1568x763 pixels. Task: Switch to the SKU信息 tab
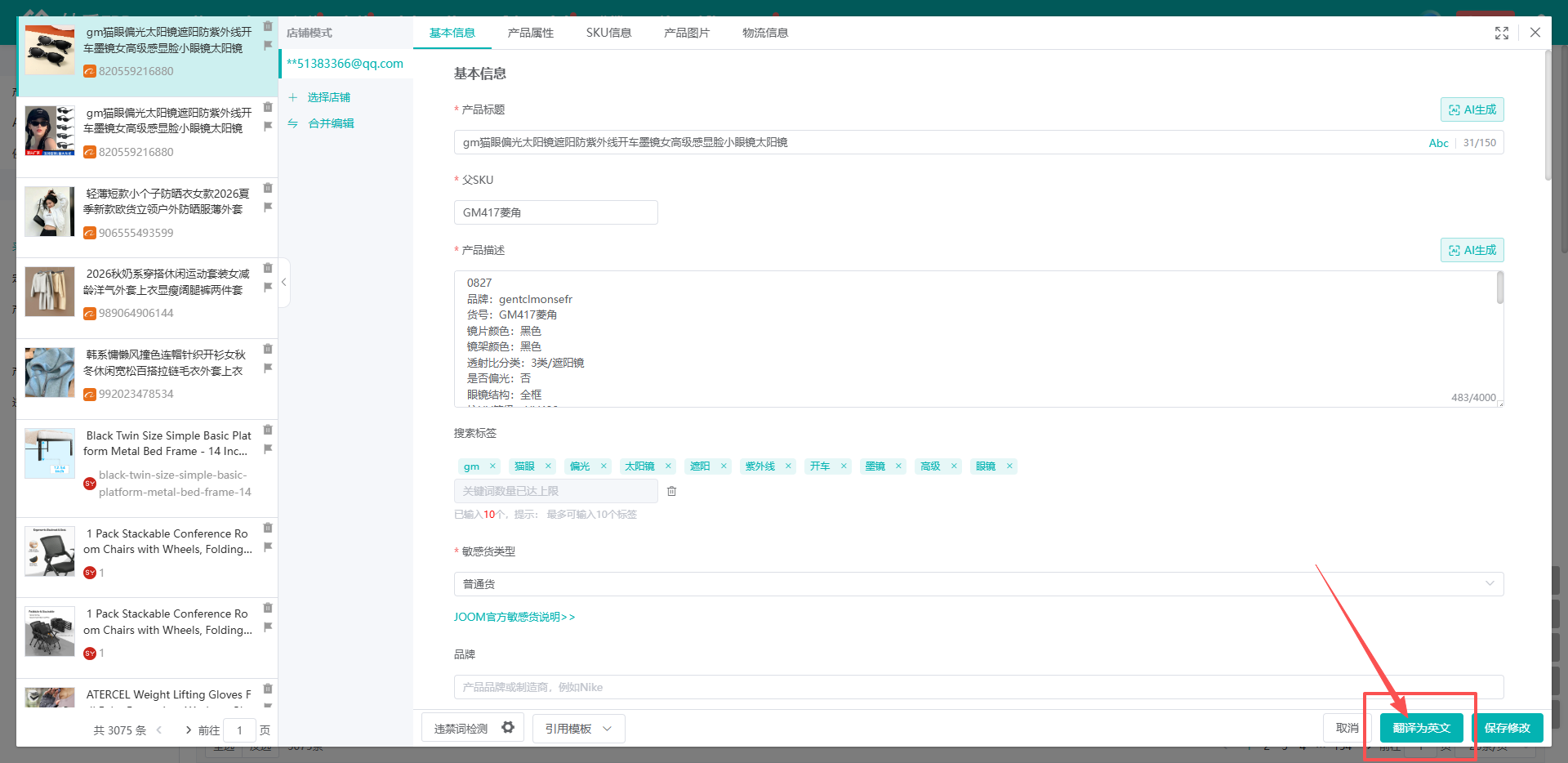608,33
